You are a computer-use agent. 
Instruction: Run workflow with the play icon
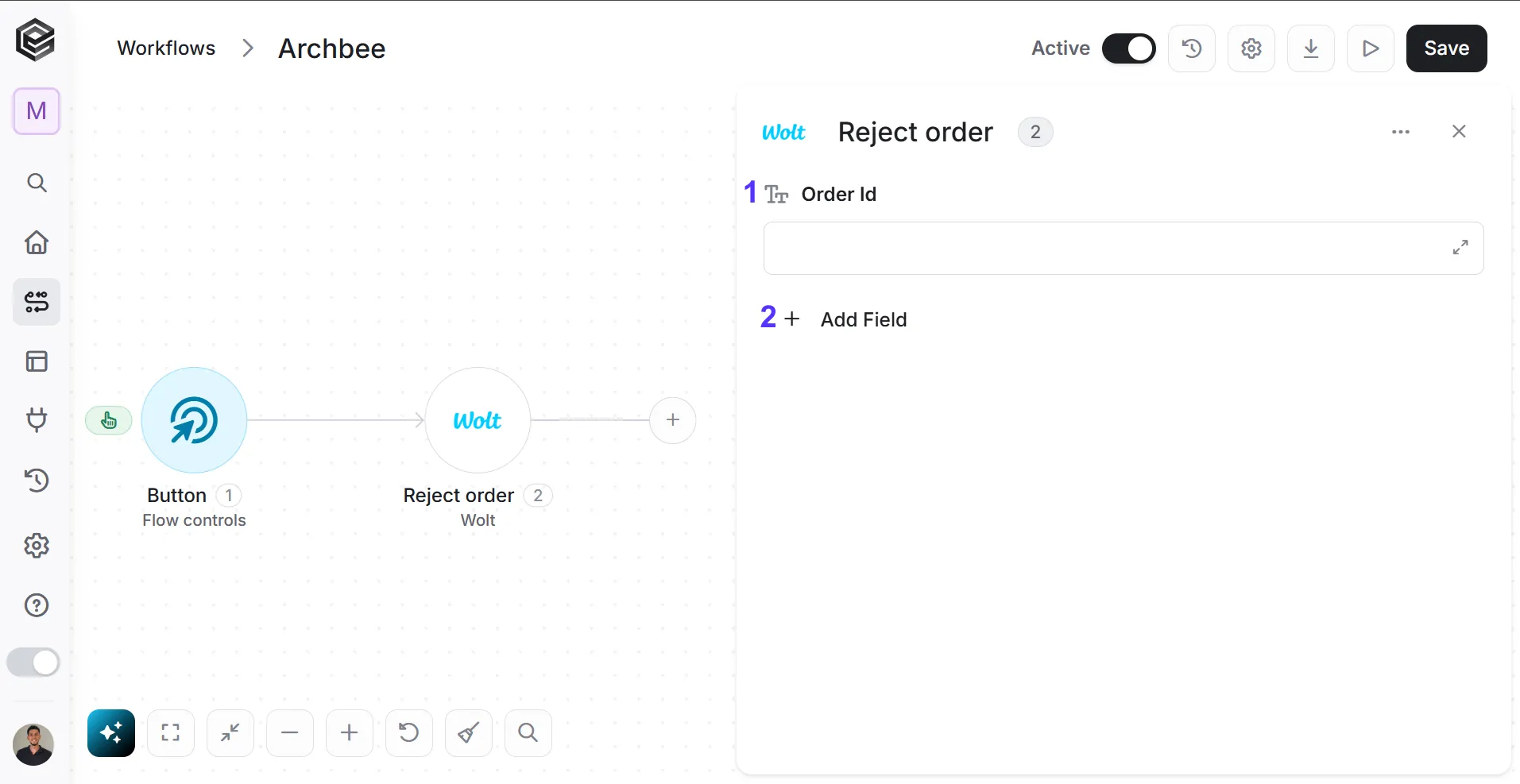[1371, 48]
